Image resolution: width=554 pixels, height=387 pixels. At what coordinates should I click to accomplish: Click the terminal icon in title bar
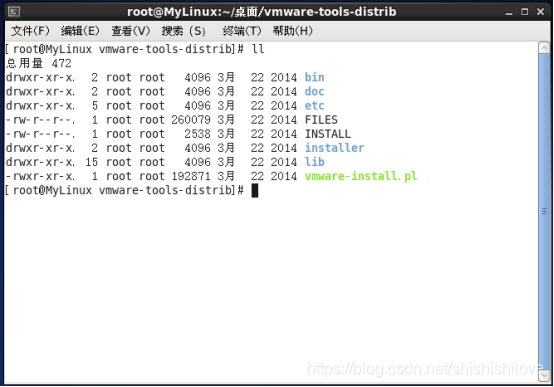click(x=14, y=12)
